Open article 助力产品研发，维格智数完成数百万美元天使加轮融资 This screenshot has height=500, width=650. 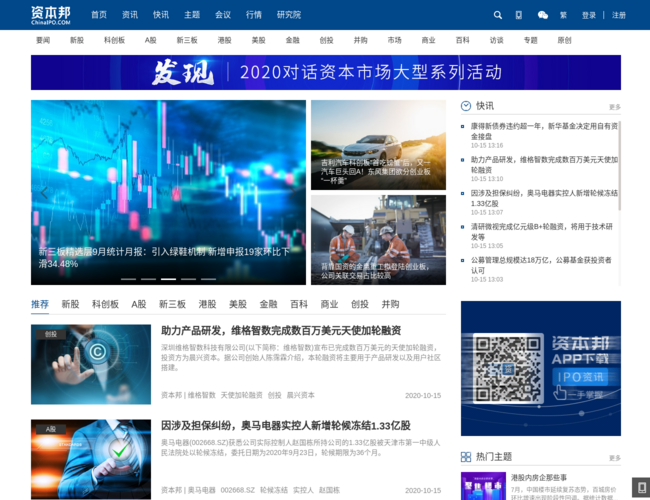tap(281, 330)
